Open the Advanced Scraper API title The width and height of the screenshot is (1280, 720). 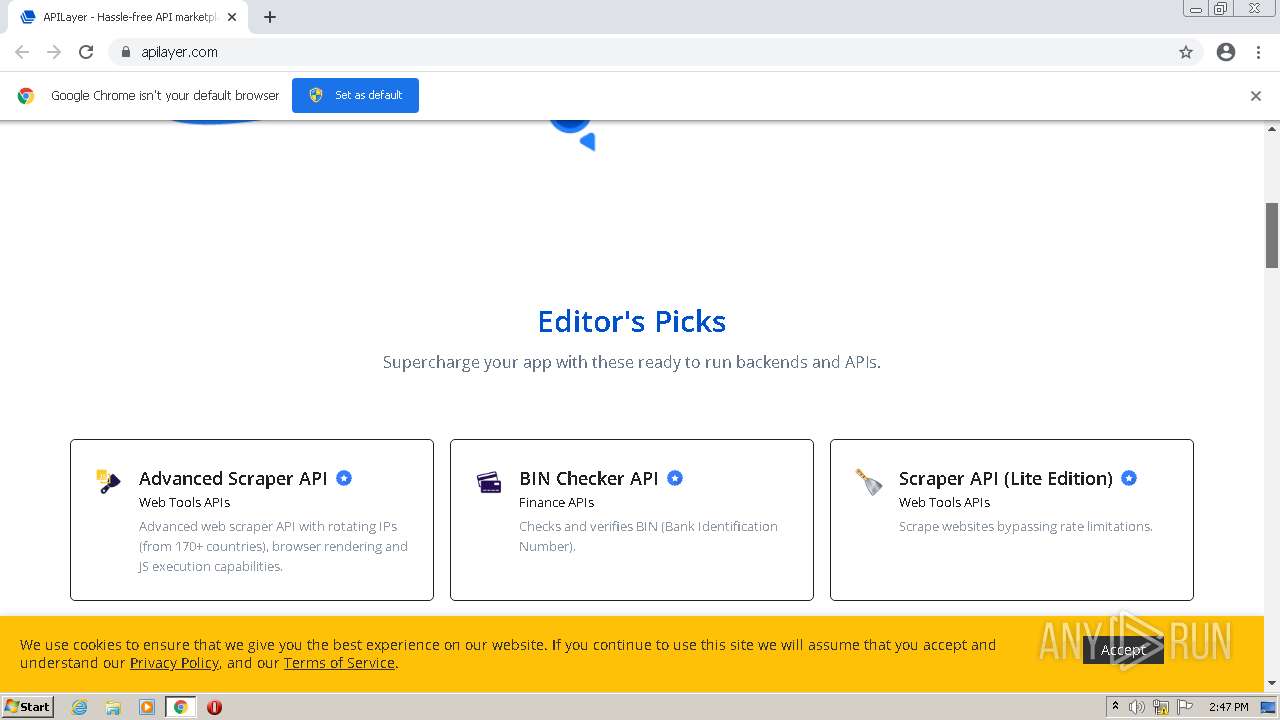pyautogui.click(x=233, y=478)
